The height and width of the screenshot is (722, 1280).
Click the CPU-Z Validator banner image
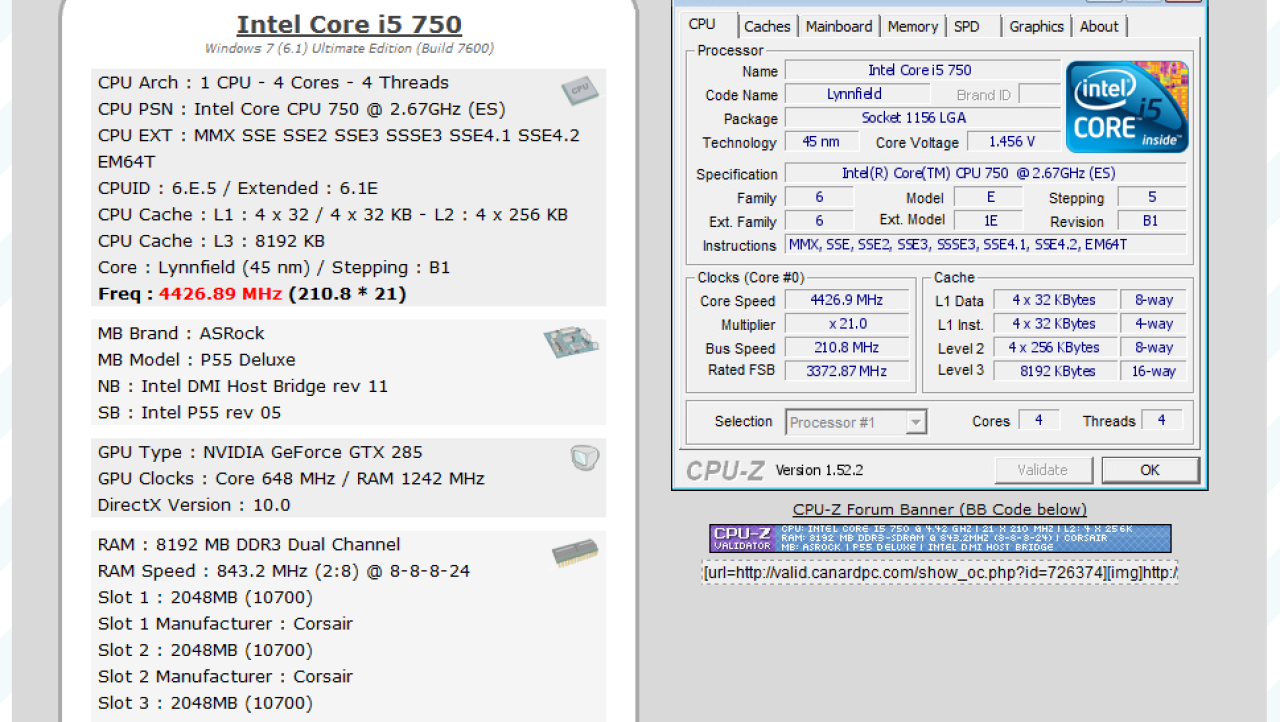[940, 538]
